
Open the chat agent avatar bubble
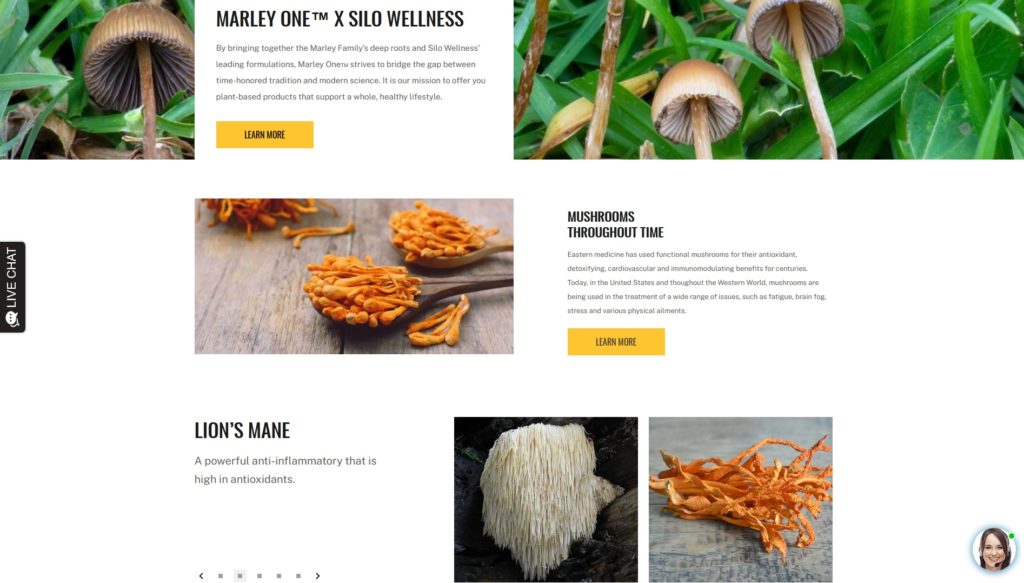click(x=993, y=549)
